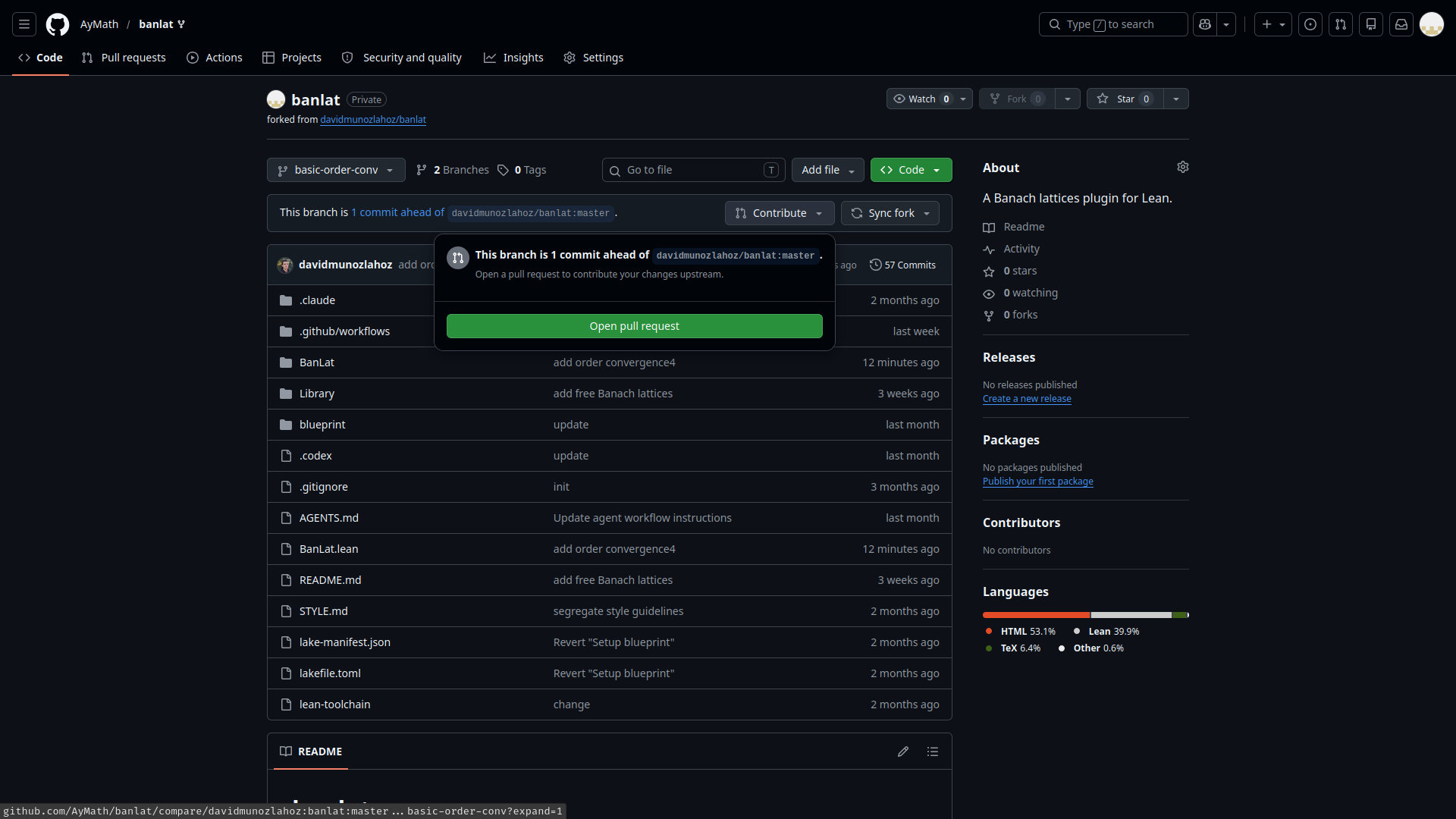Expand the Fork options dropdown arrow
The height and width of the screenshot is (819, 1456).
point(1068,99)
